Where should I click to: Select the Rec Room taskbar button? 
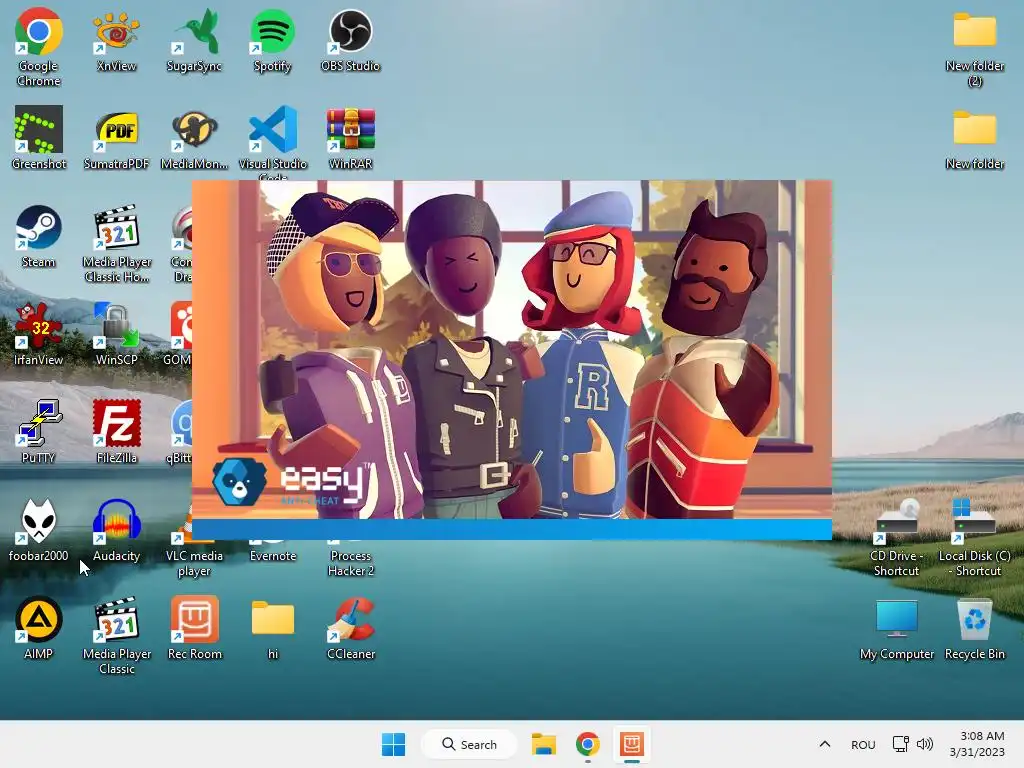click(632, 744)
